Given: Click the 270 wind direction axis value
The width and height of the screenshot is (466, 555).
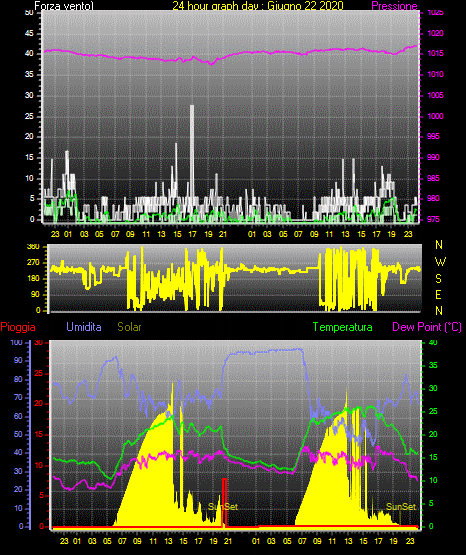Looking at the screenshot, I should pos(34,263).
